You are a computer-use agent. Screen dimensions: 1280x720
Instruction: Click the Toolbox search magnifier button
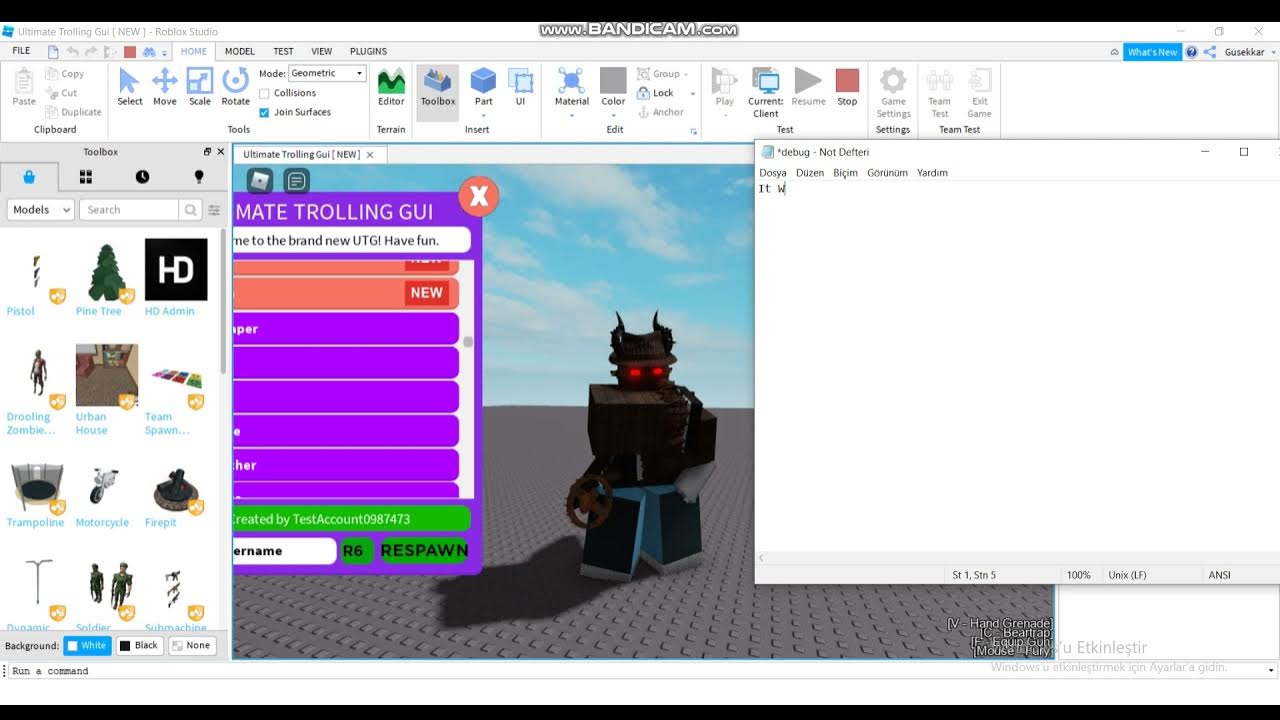[x=190, y=210]
